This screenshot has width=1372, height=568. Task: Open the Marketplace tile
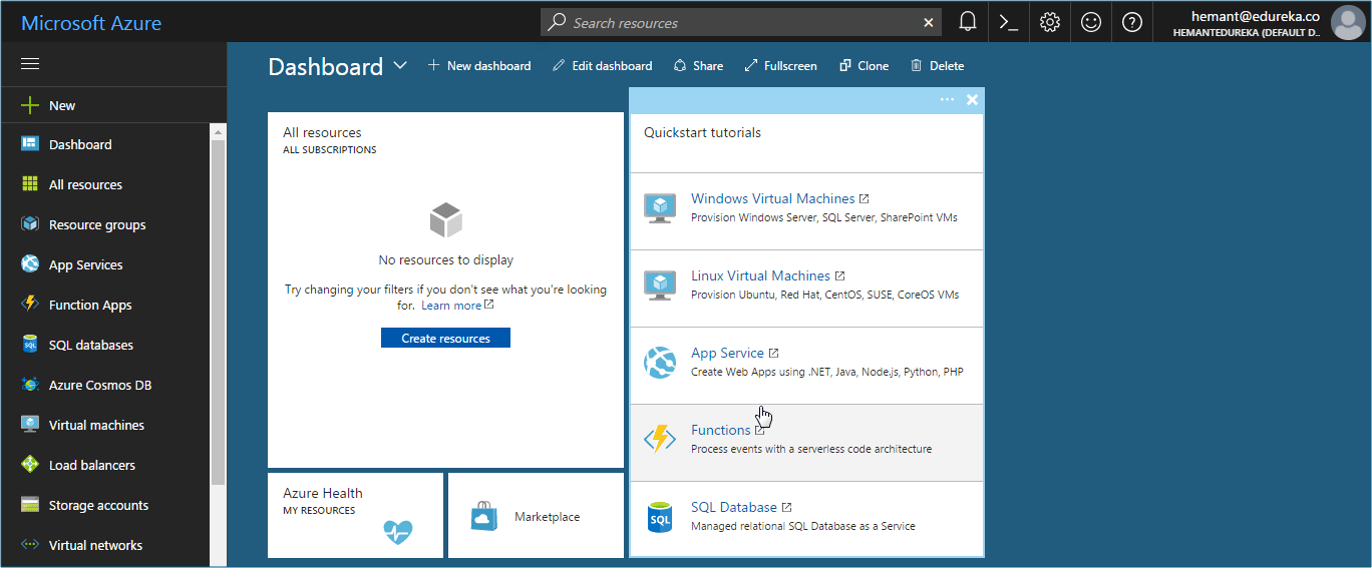tap(536, 516)
